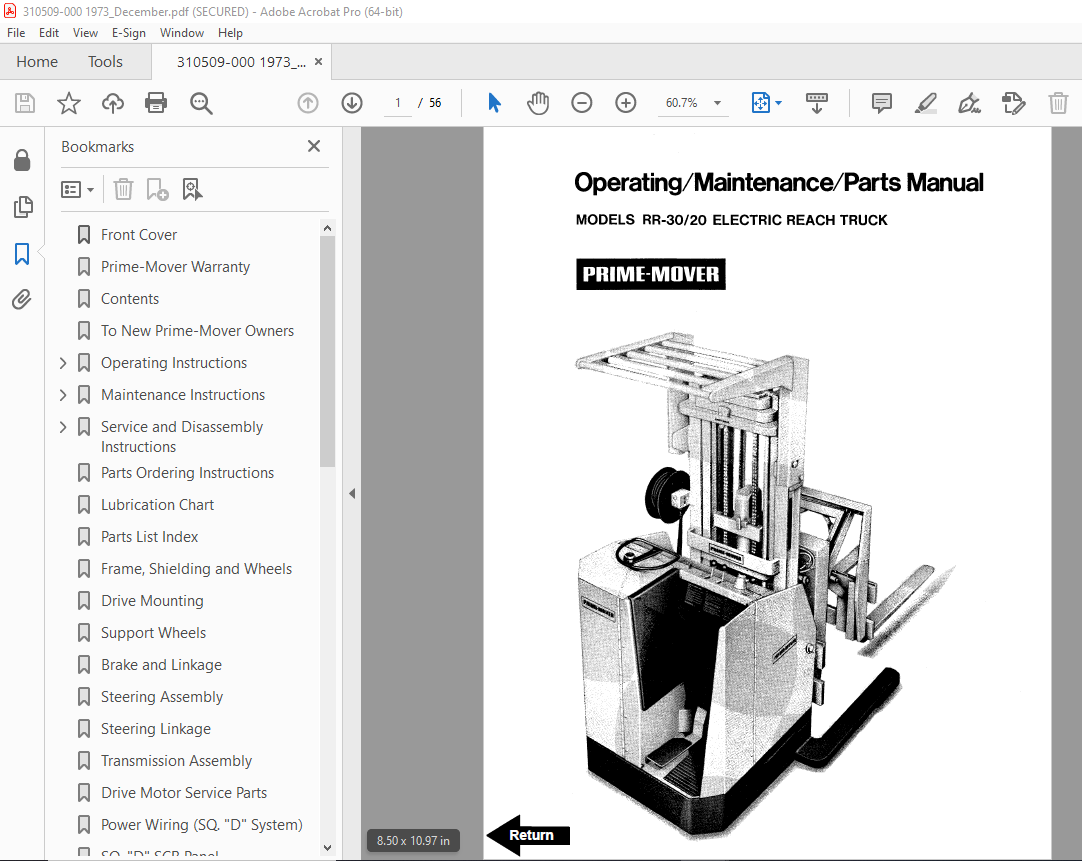Expand the Operating Instructions bookmark

tap(63, 363)
